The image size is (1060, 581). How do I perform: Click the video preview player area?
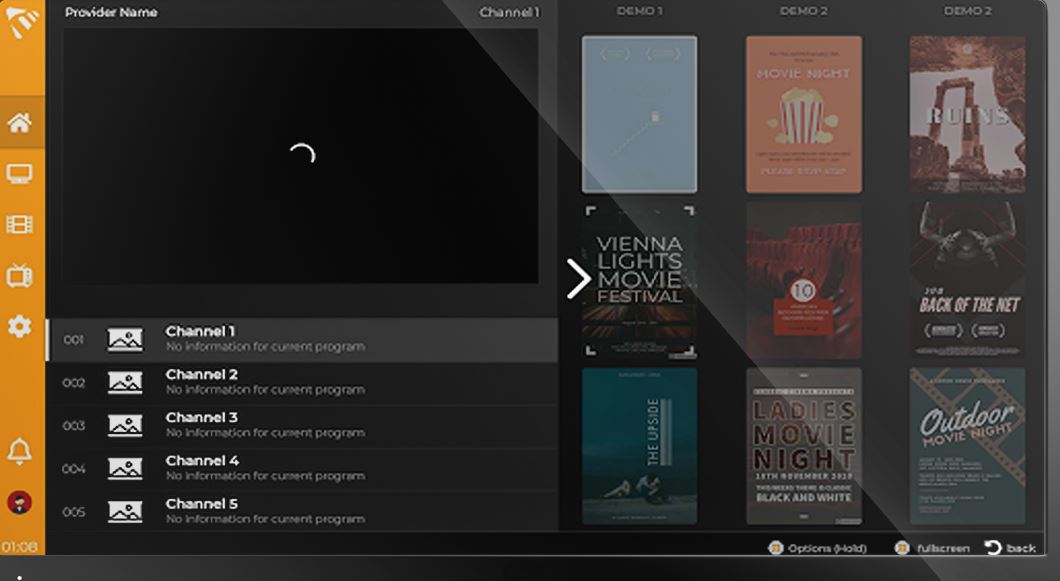point(301,156)
